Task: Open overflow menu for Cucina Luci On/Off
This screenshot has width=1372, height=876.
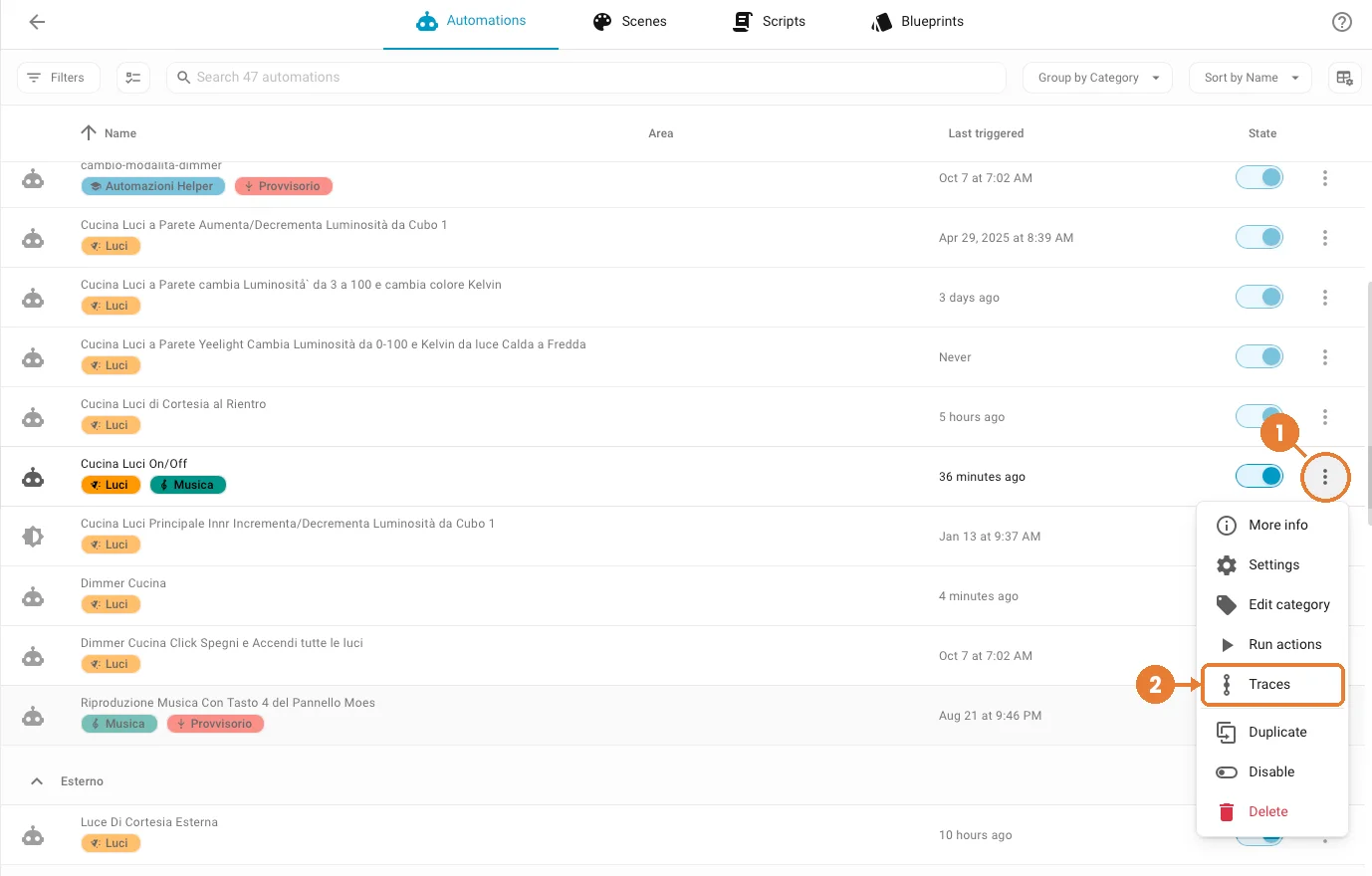Action: click(x=1325, y=477)
